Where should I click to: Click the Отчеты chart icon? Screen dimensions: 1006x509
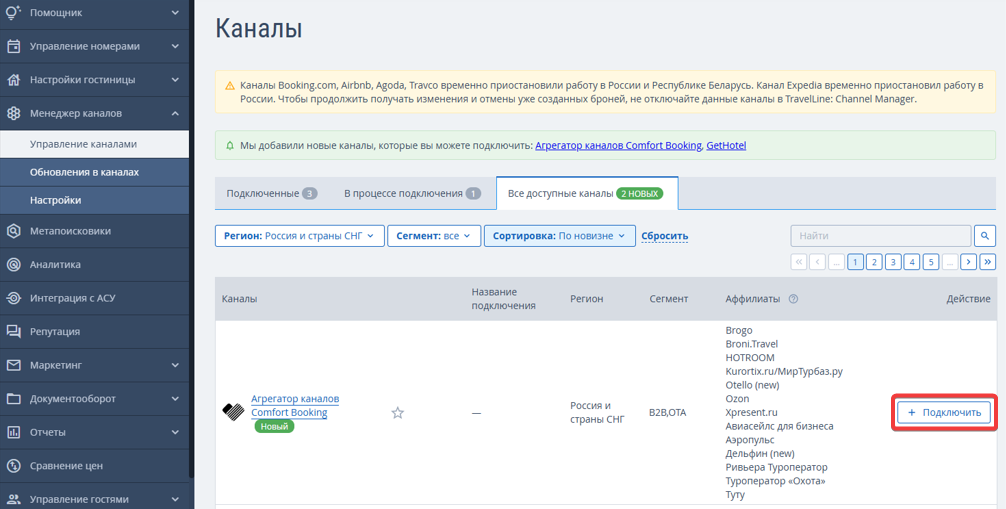point(13,433)
